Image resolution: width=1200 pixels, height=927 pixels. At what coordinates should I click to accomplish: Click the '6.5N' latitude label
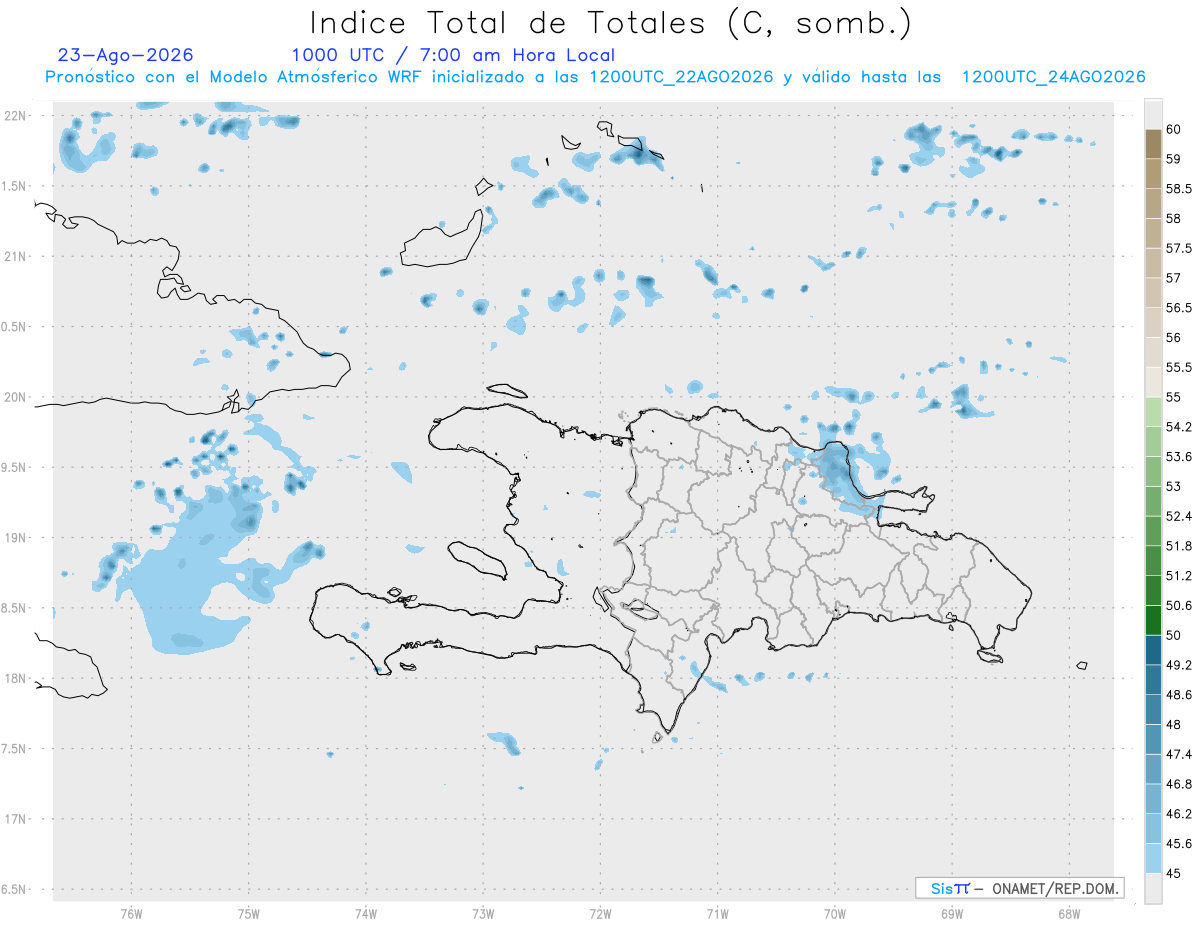pyautogui.click(x=15, y=889)
